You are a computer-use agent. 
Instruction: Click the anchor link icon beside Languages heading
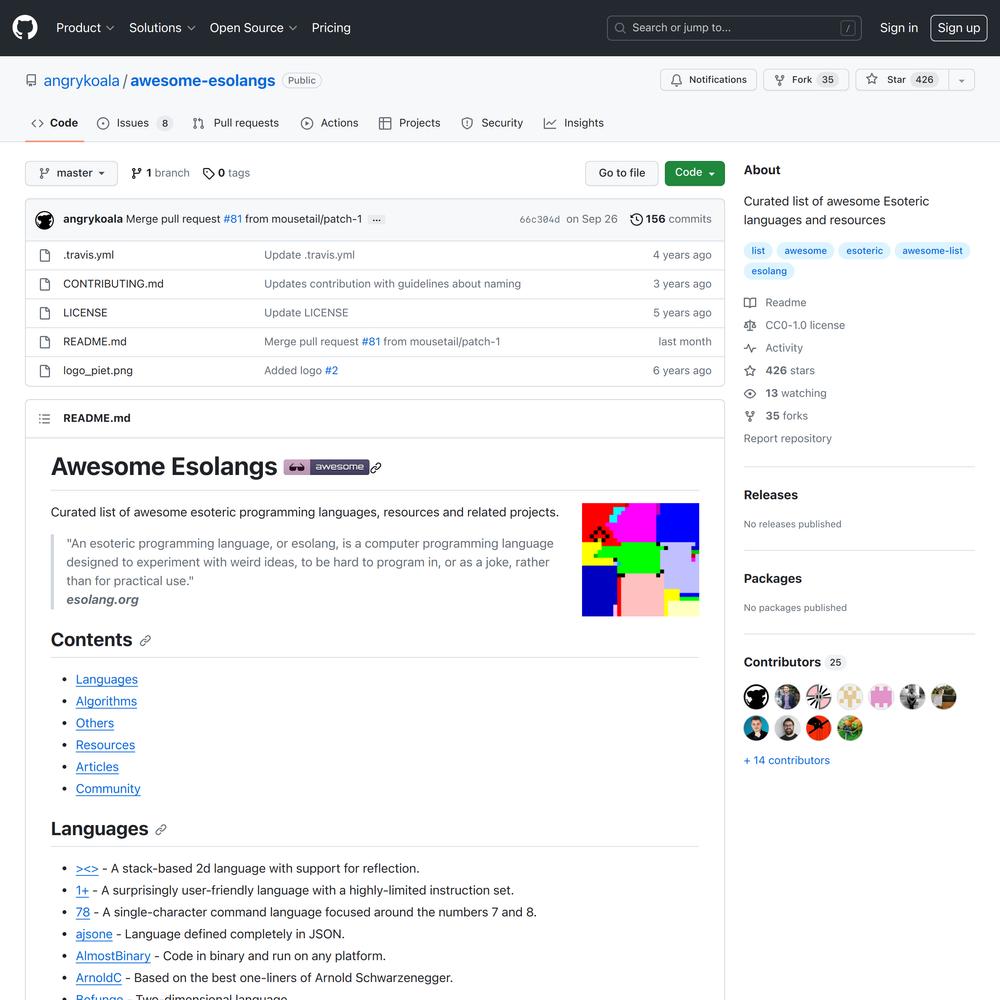tap(161, 829)
